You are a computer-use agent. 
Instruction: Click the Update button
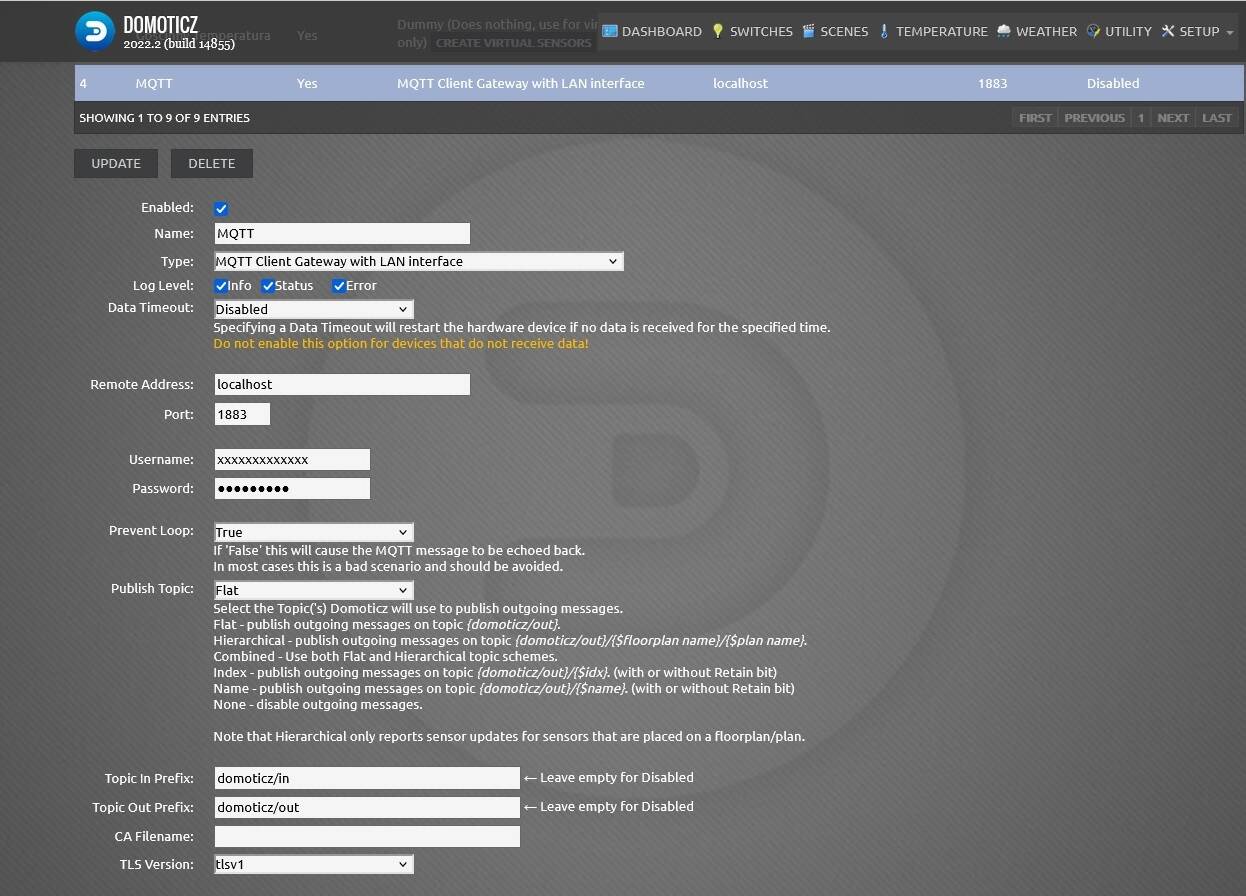(116, 163)
